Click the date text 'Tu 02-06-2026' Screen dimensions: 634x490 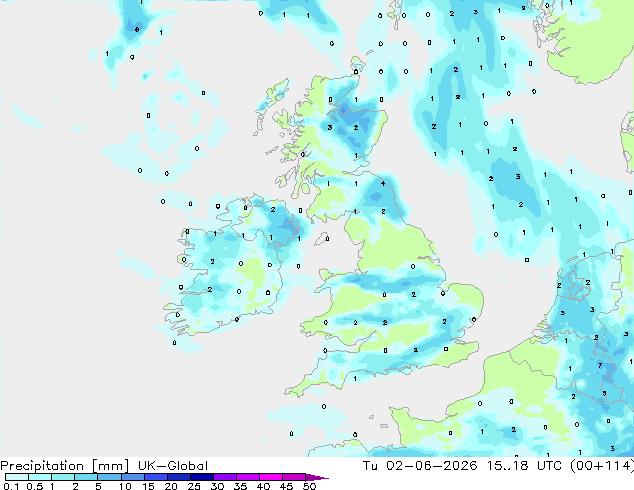click(420, 465)
